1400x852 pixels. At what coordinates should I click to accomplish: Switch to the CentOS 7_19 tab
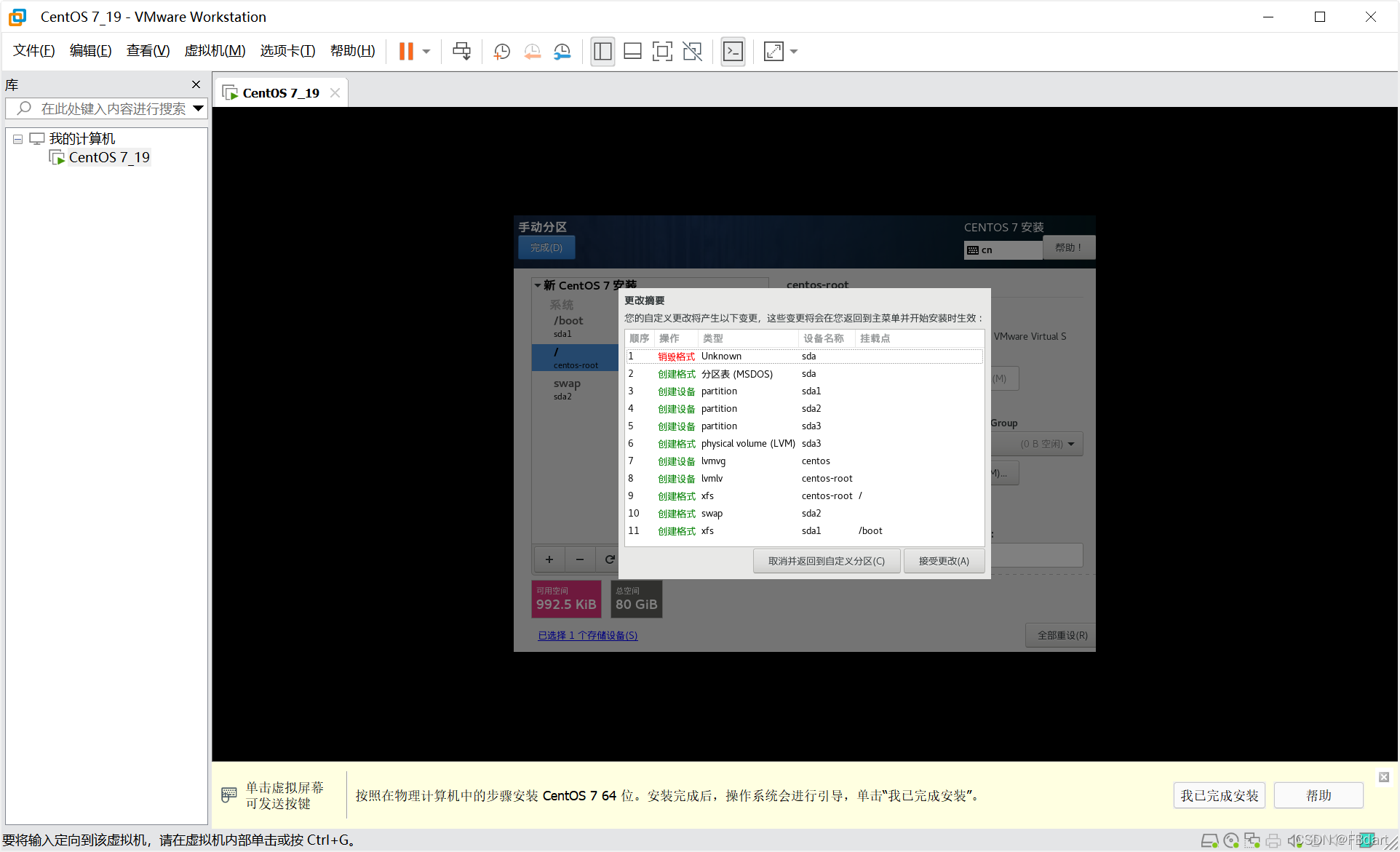(x=280, y=93)
